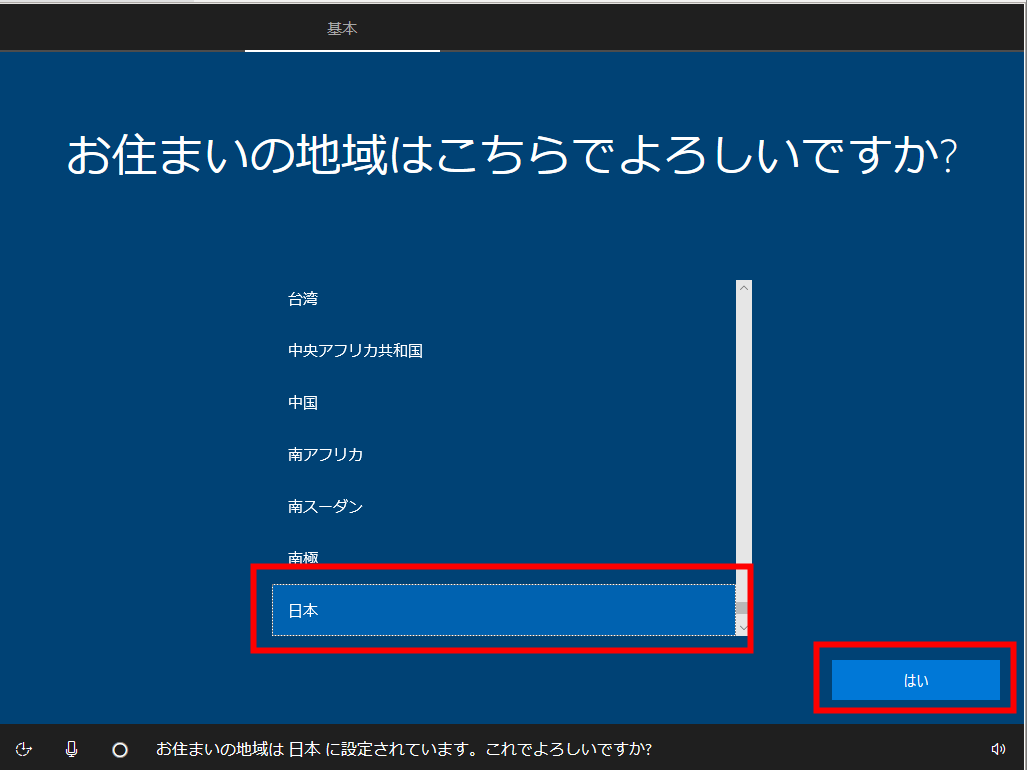Image resolution: width=1027 pixels, height=770 pixels.
Task: Select the 基本 tab
Action: (x=342, y=29)
